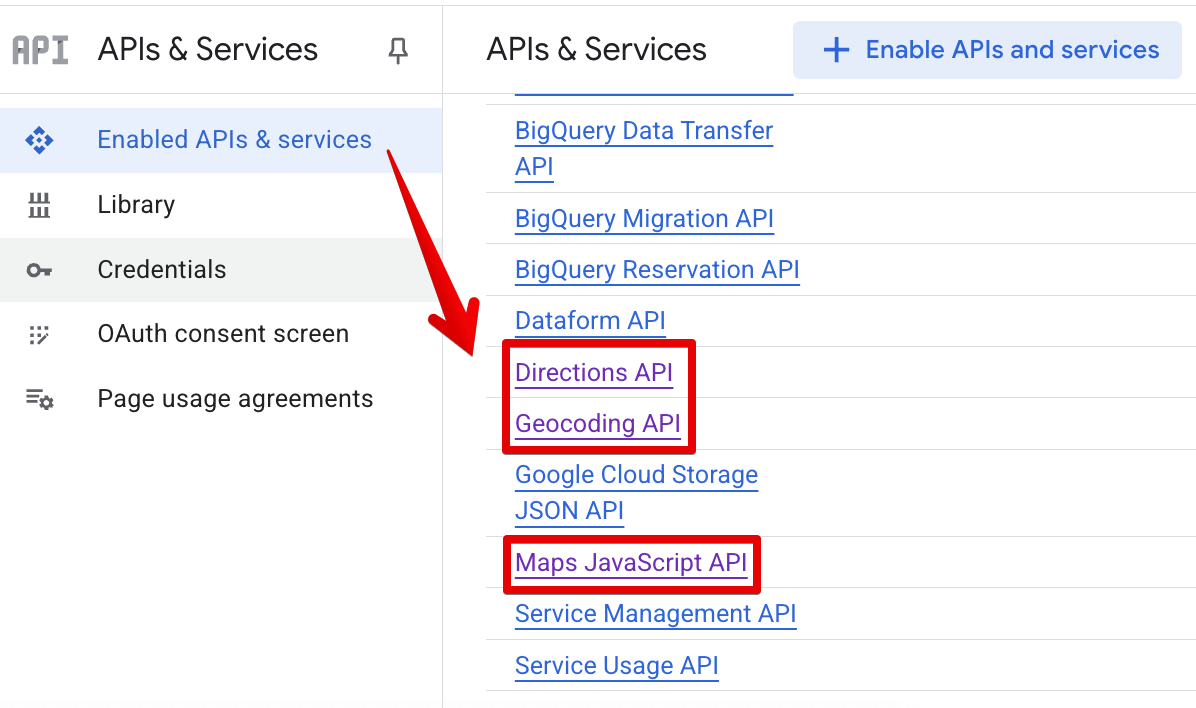Click the Library shelf icon
This screenshot has height=708, width=1196.
[39, 205]
